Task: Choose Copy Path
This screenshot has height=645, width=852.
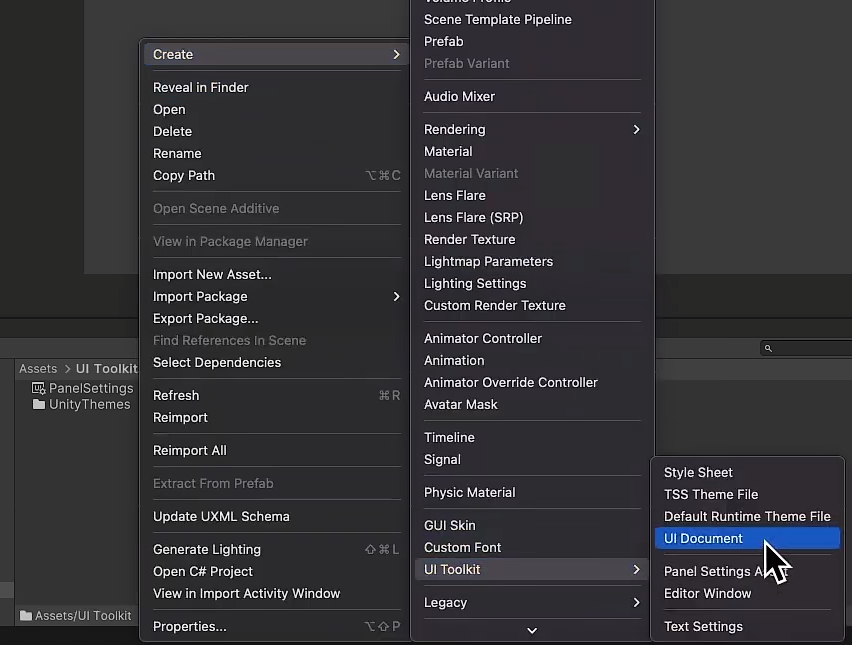Action: pyautogui.click(x=277, y=176)
